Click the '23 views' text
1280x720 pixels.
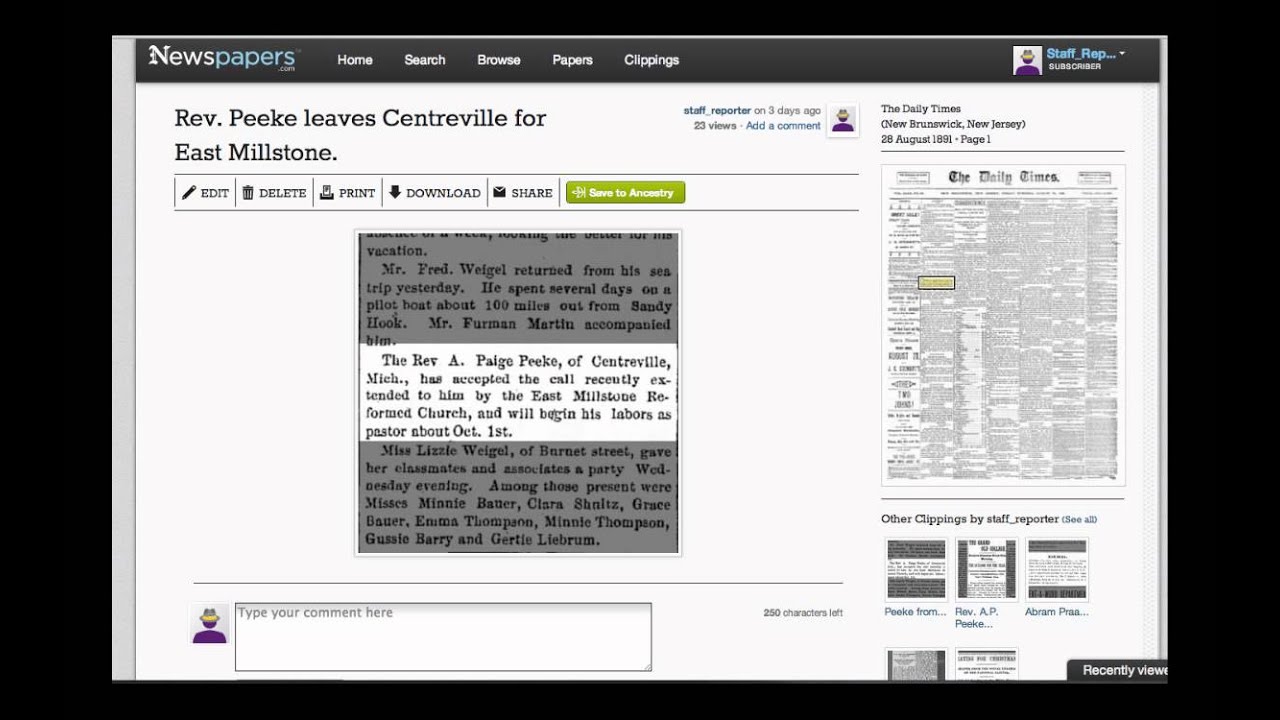(x=715, y=126)
